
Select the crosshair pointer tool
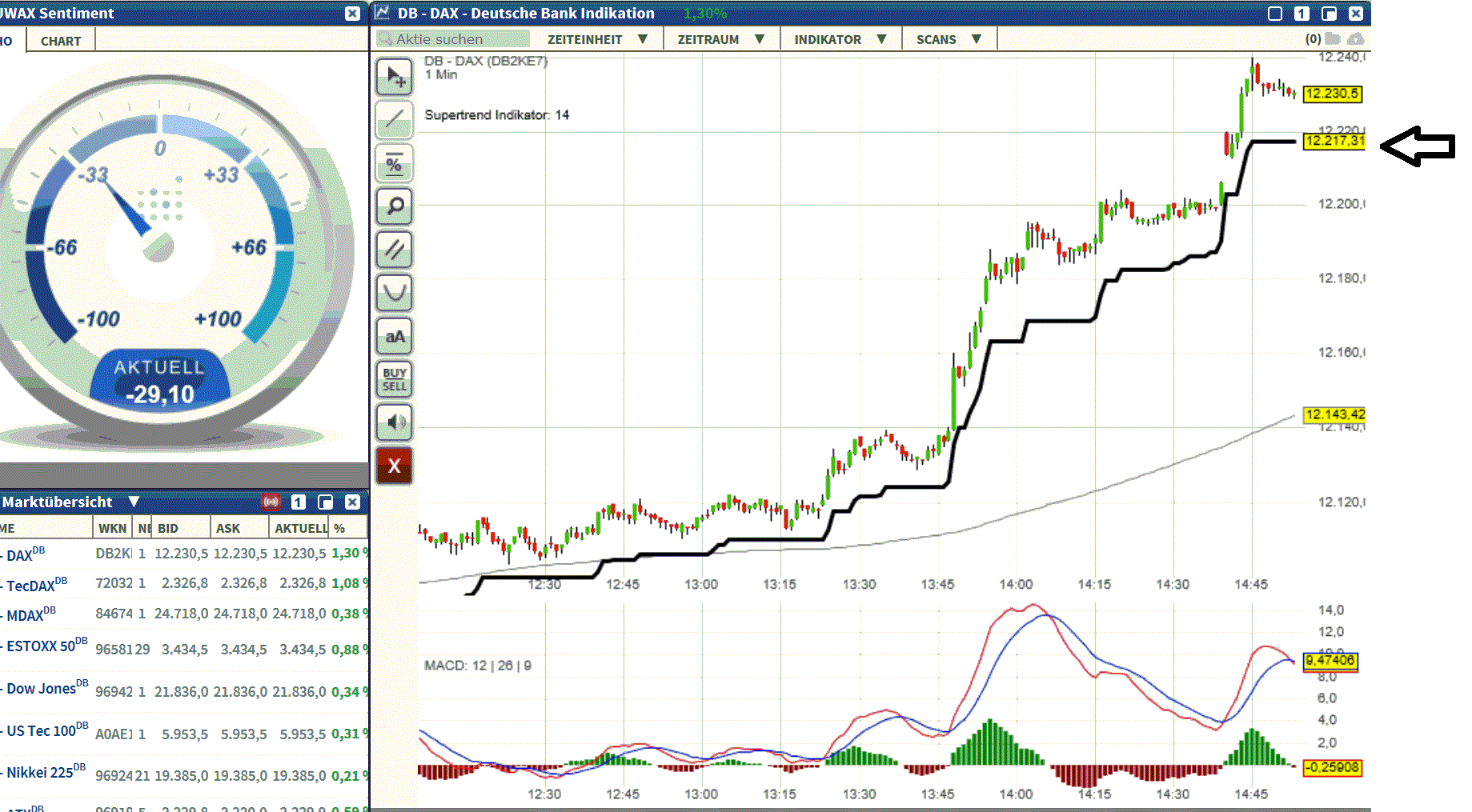394,77
